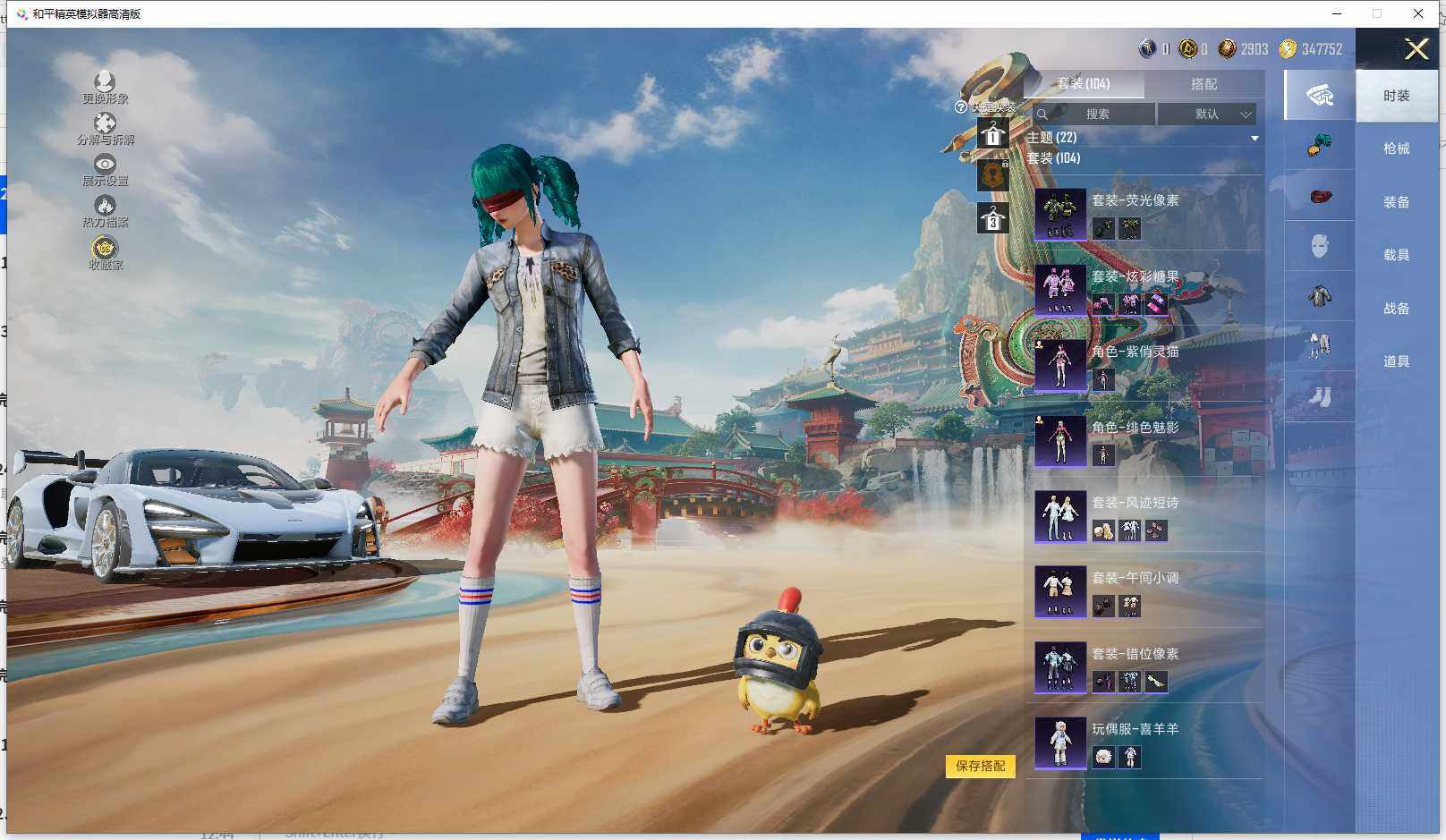This screenshot has width=1446, height=840.
Task: Select the pants category icon
Action: tap(1320, 346)
